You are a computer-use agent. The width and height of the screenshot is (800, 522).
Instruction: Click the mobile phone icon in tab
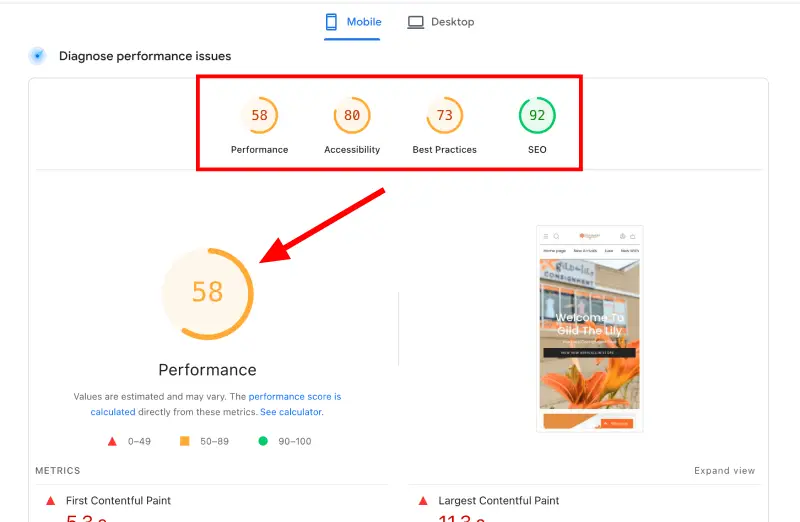(x=333, y=22)
